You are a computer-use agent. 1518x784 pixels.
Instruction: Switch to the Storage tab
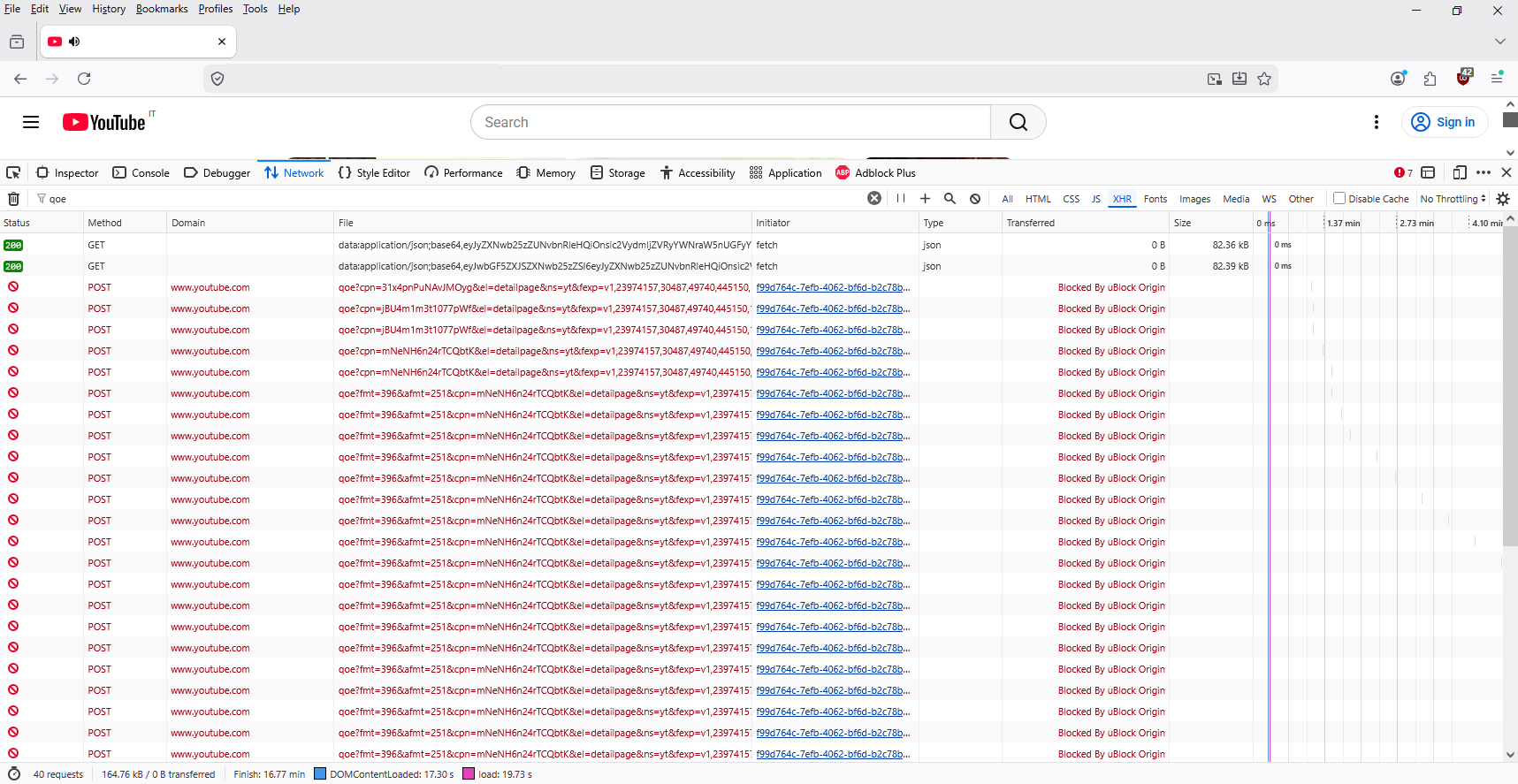[617, 173]
